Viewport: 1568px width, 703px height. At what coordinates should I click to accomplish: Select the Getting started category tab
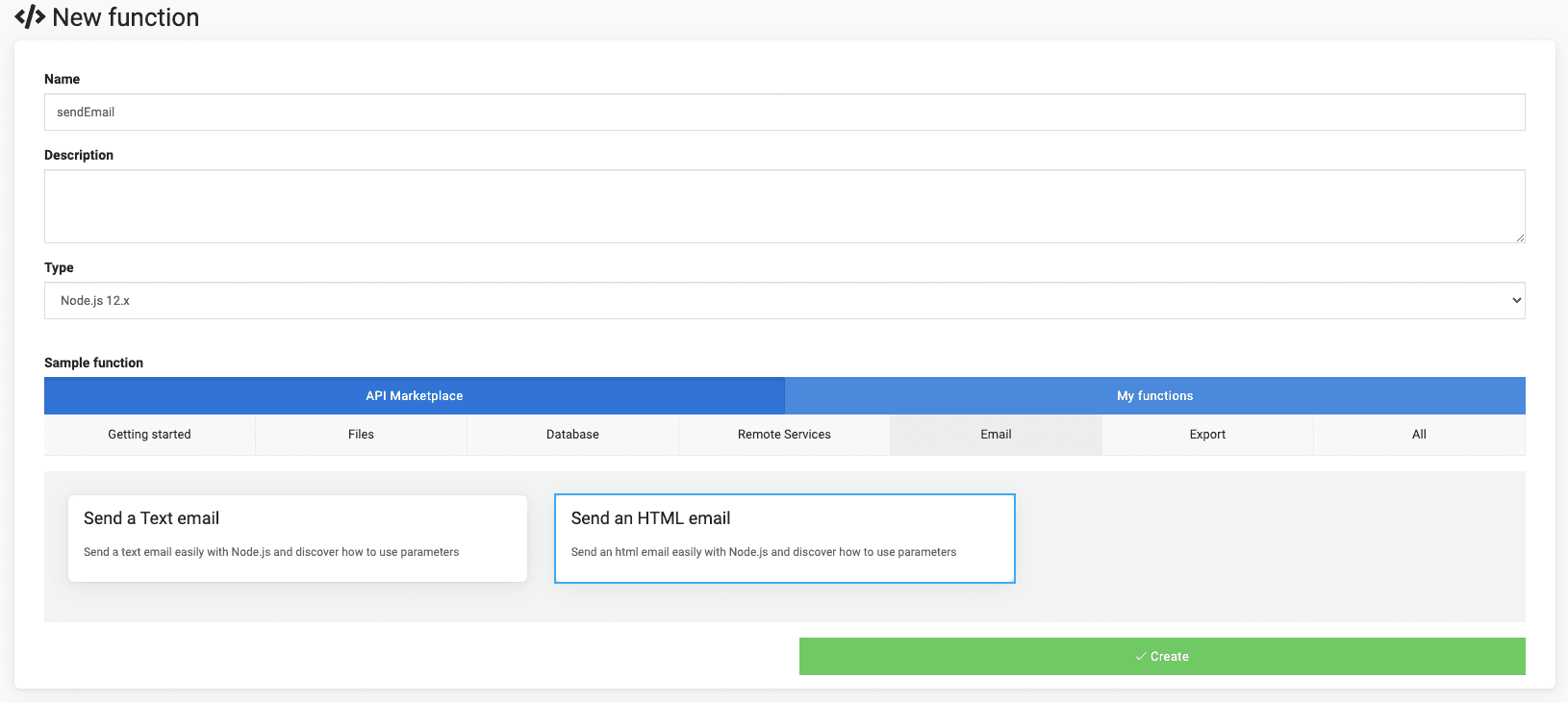point(149,435)
